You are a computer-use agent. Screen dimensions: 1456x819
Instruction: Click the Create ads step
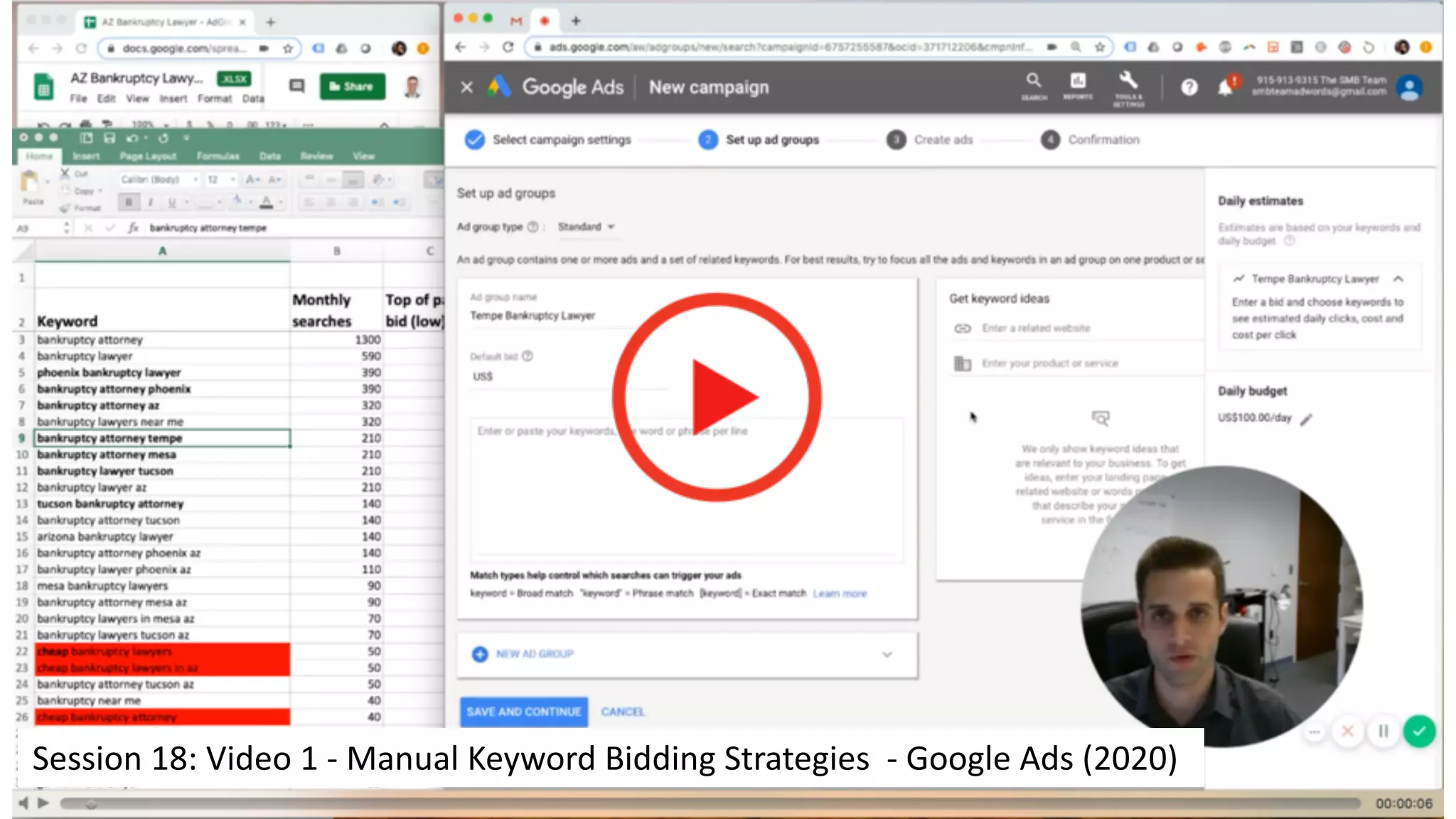click(x=930, y=139)
